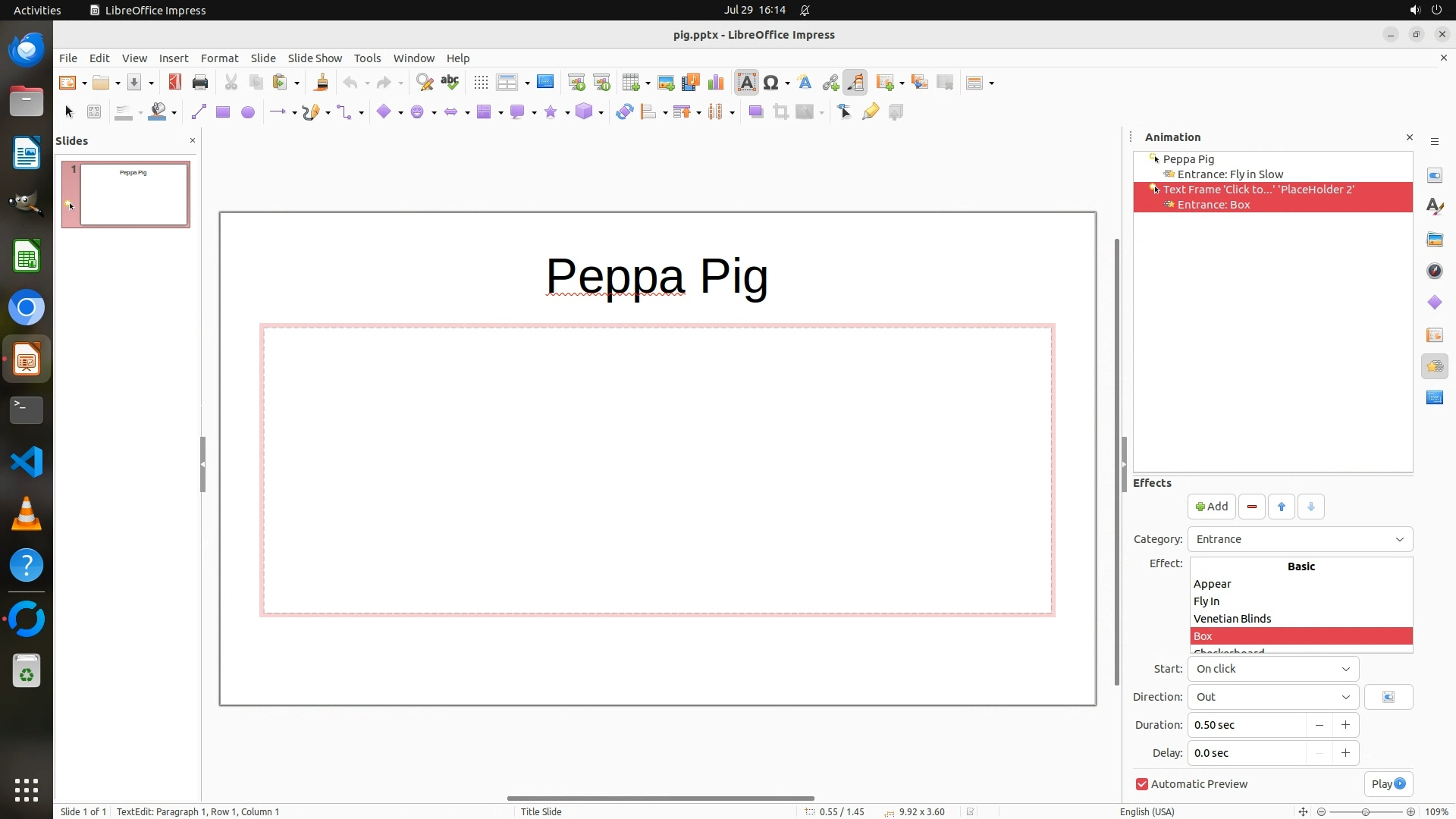Open the Direction dropdown showing Out

(1272, 697)
